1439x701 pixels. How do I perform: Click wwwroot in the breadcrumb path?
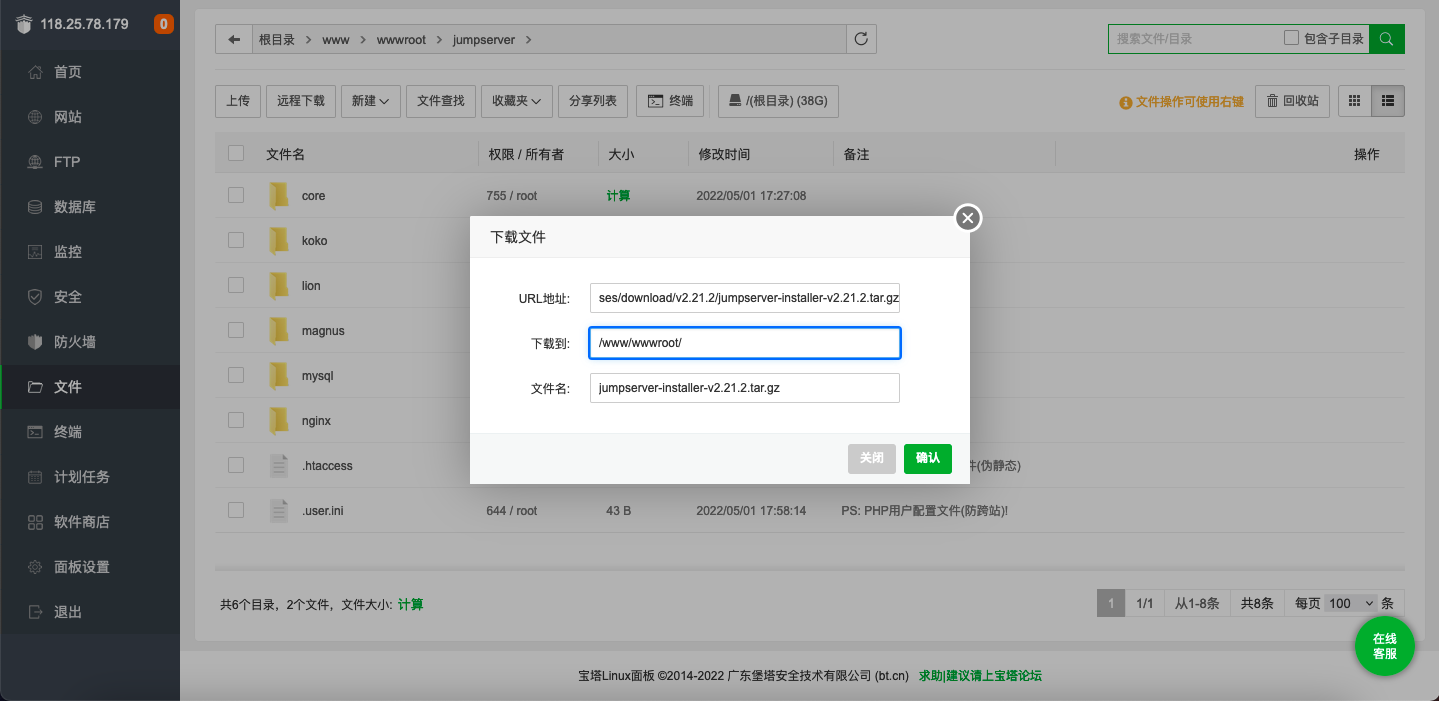tap(401, 40)
